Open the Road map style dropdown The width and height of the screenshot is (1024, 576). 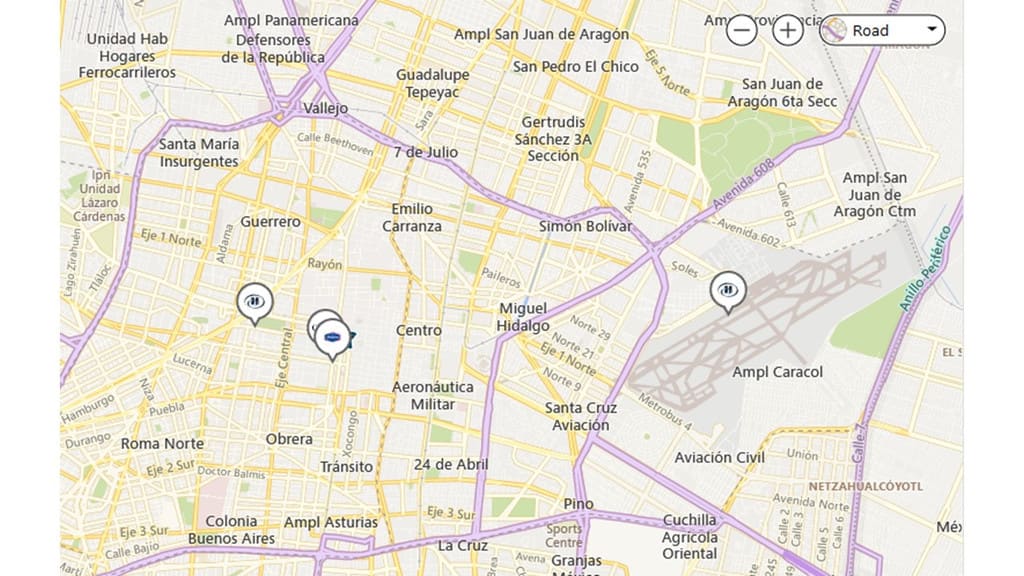[882, 30]
